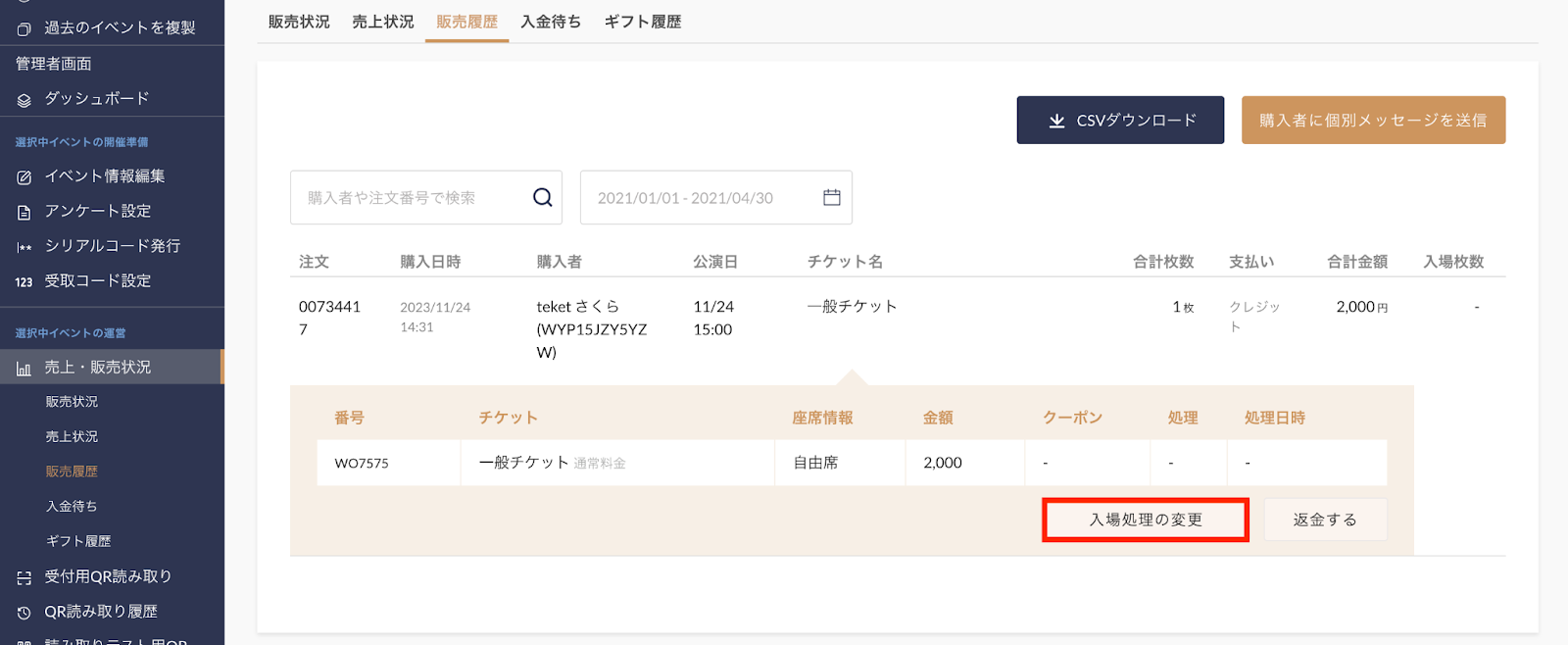Open the calendar icon in date field
1568x645 pixels.
coord(832,197)
